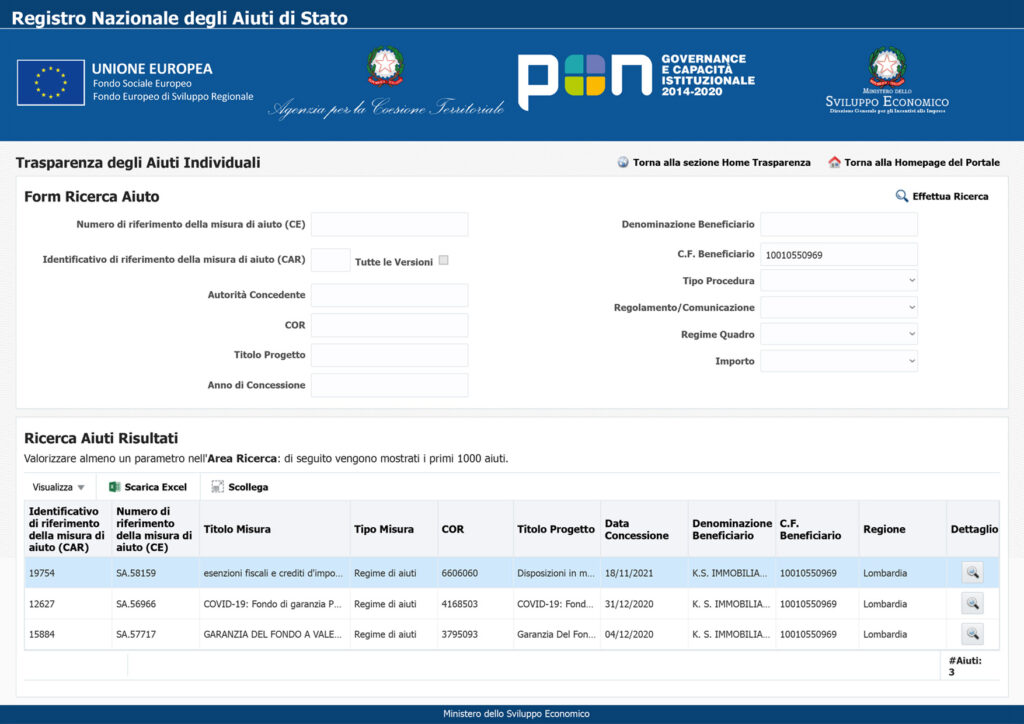Viewport: 1024px width, 724px height.
Task: Click globe icon for Home Trasparenza
Action: (623, 163)
